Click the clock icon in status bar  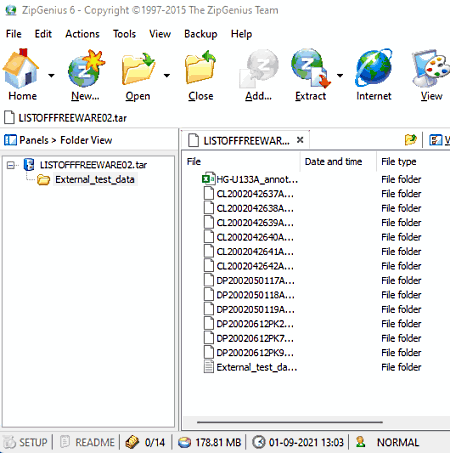pos(258,442)
